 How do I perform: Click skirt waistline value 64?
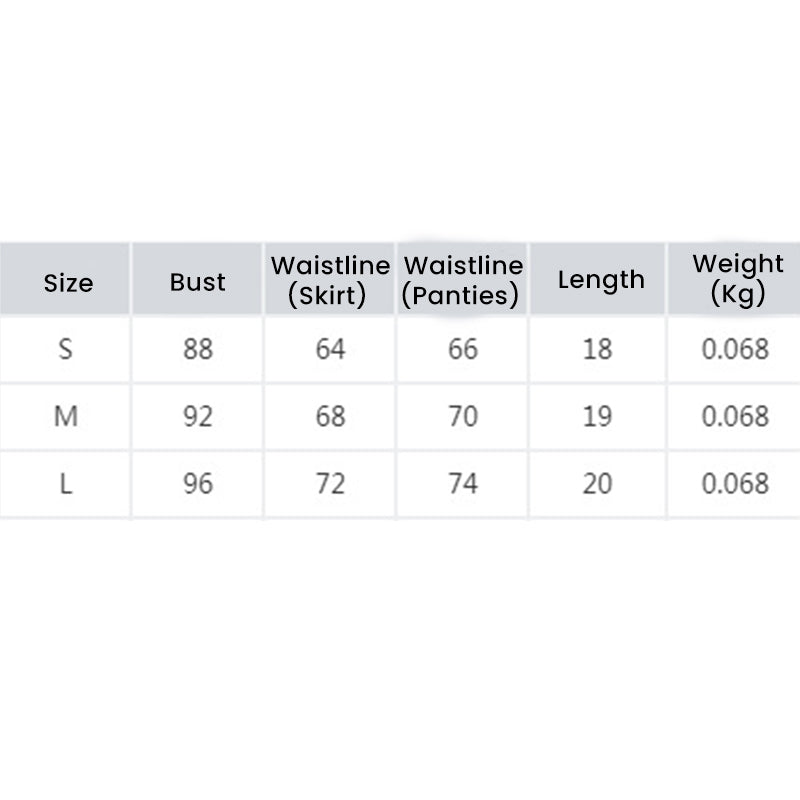pos(330,349)
